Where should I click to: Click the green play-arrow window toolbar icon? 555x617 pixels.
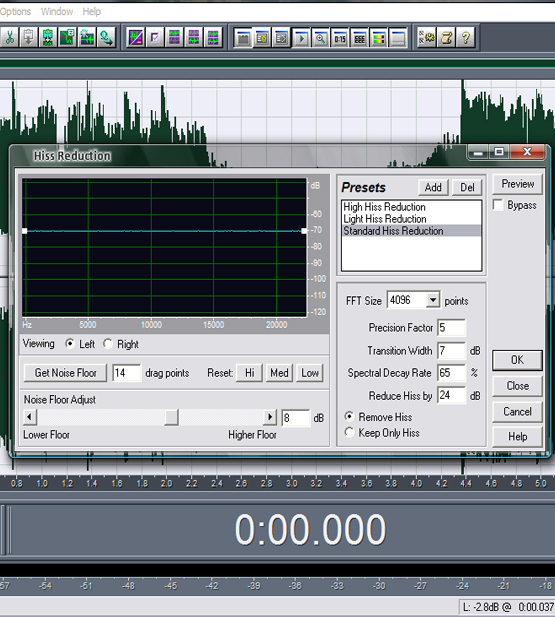(301, 38)
